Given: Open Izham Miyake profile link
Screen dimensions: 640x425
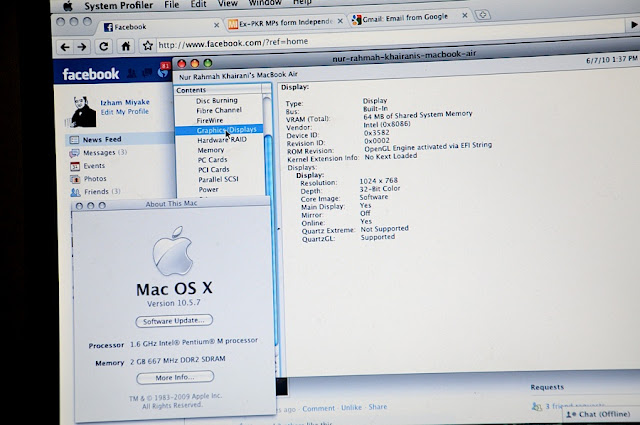Looking at the screenshot, I should pos(125,102).
